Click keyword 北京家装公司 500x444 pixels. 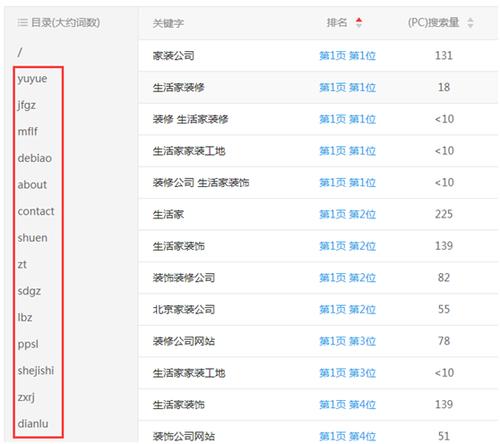tap(184, 309)
